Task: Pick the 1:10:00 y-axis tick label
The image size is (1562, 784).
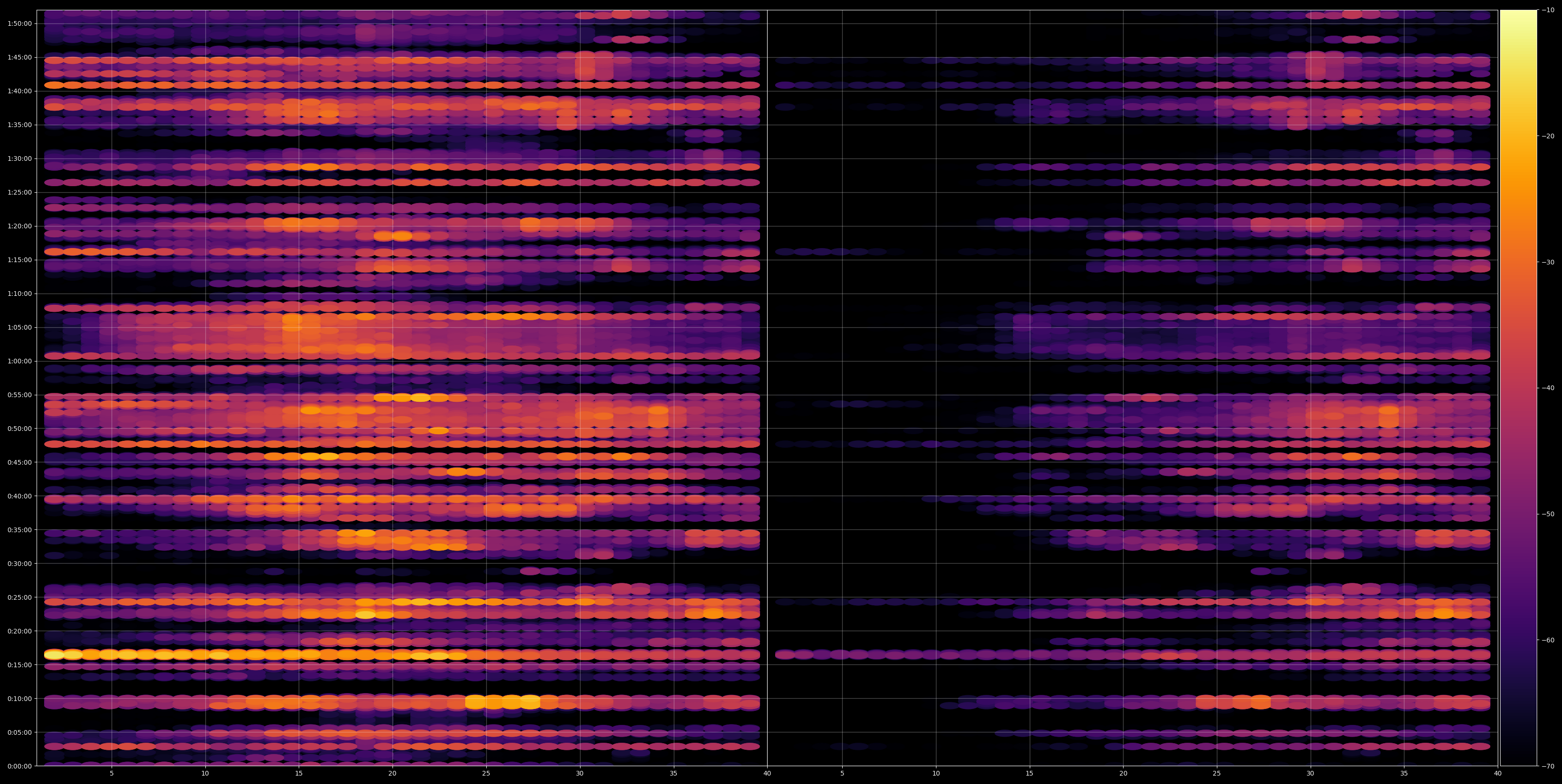Action: (x=19, y=294)
